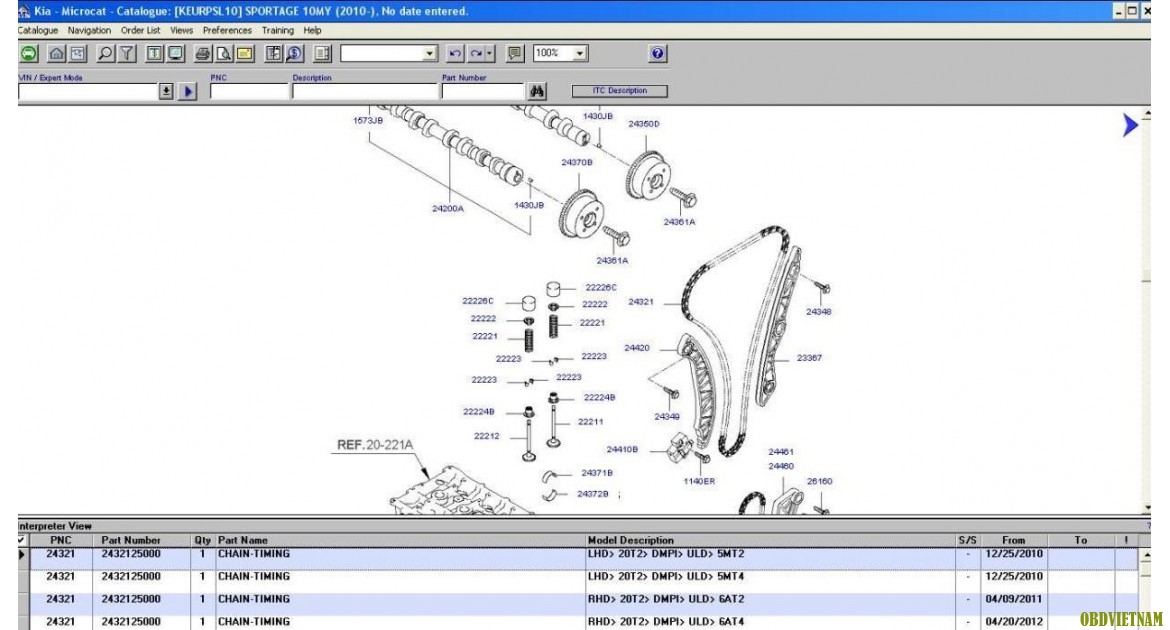
Task: Open the price lookup dollar icon
Action: click(295, 54)
